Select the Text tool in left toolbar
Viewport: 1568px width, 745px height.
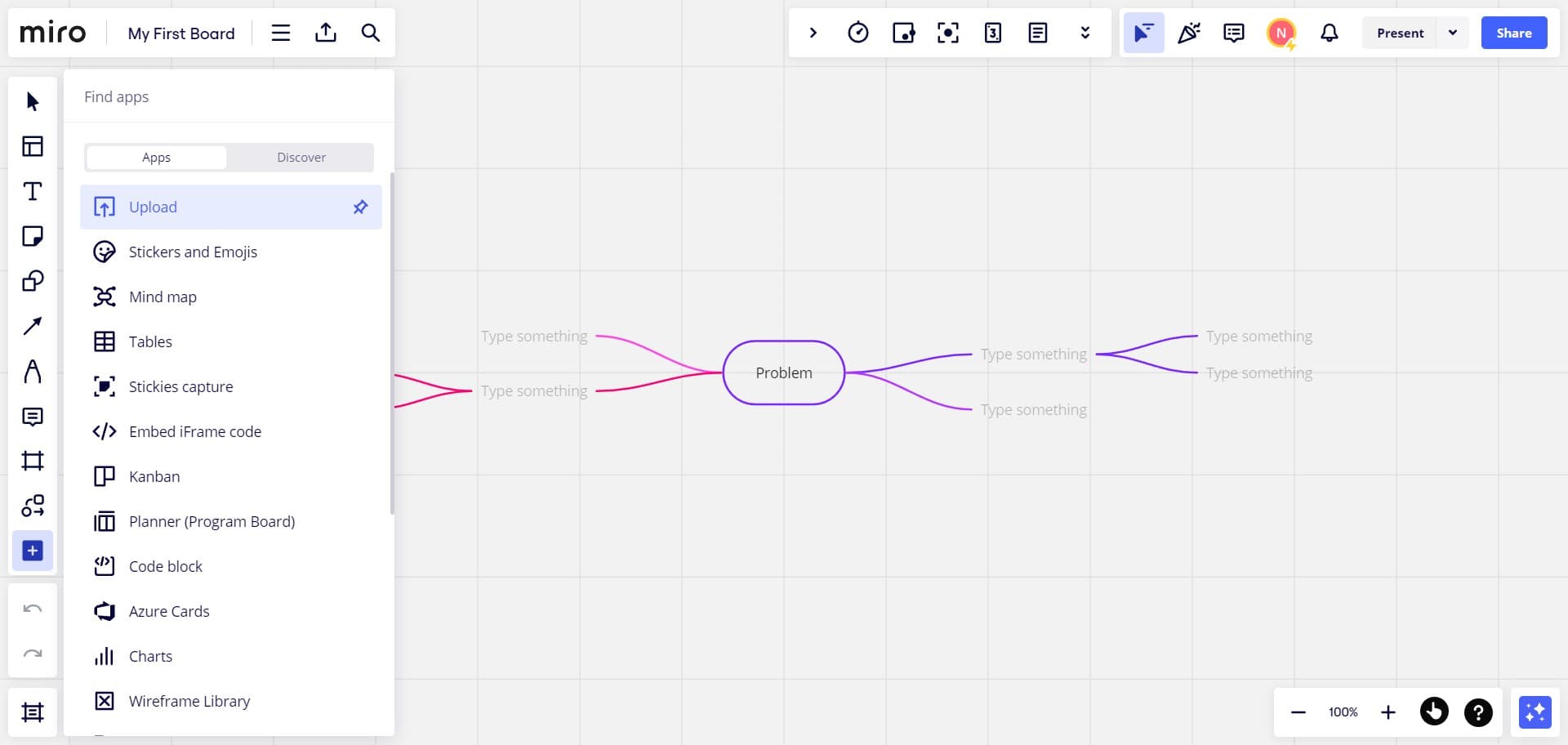tap(33, 191)
